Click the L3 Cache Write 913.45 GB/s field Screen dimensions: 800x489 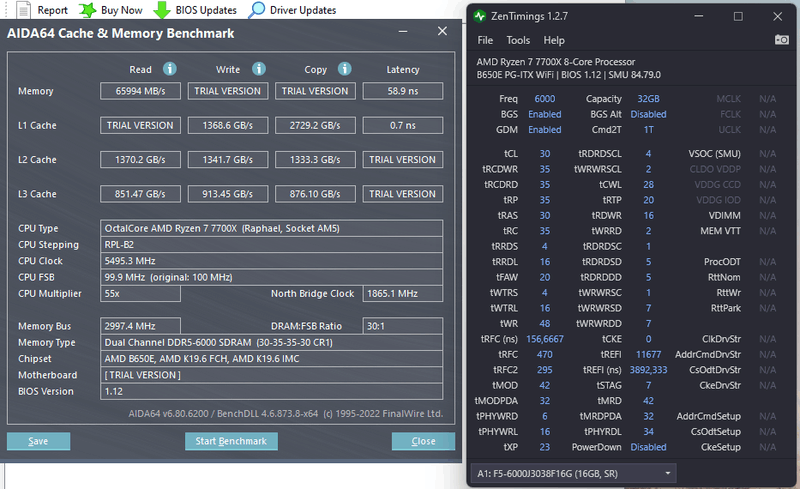(228, 193)
